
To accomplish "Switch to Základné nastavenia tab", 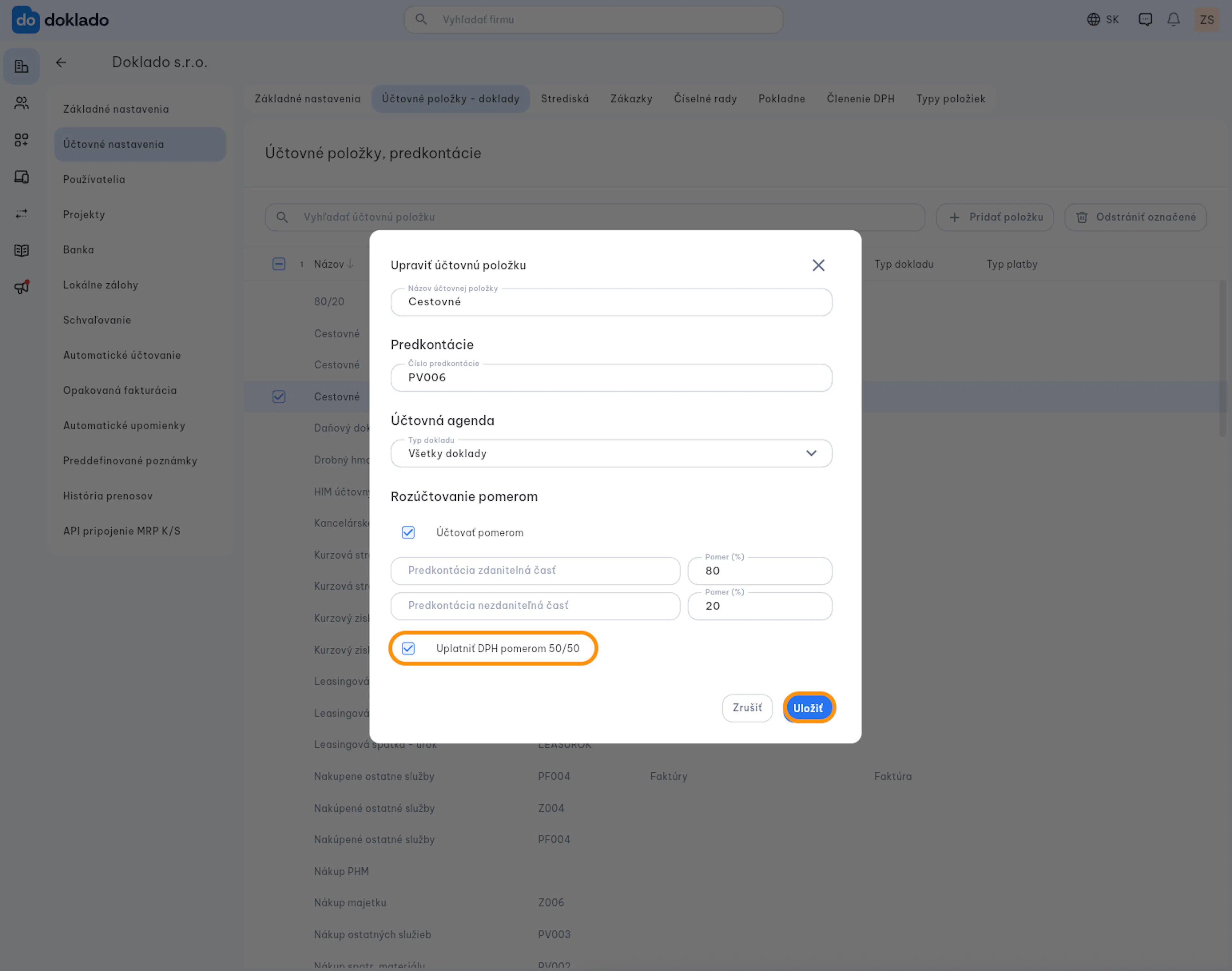I will pos(307,99).
